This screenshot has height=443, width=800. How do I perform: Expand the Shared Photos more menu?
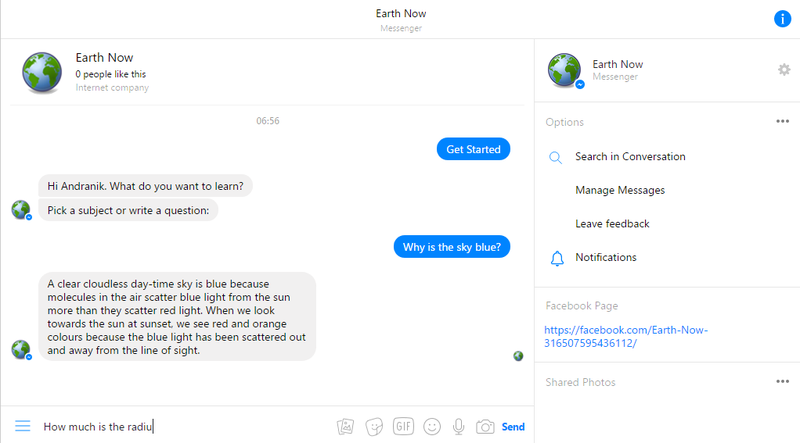click(783, 382)
